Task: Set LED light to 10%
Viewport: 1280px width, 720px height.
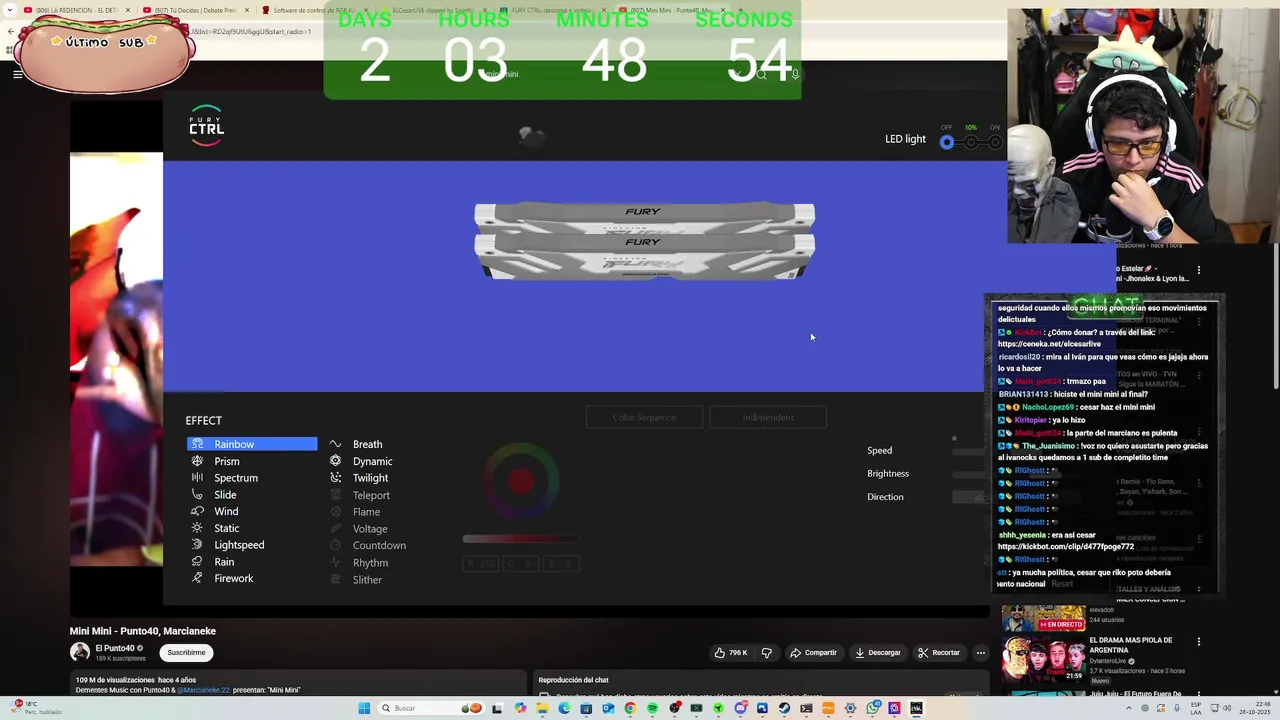Action: pos(971,142)
